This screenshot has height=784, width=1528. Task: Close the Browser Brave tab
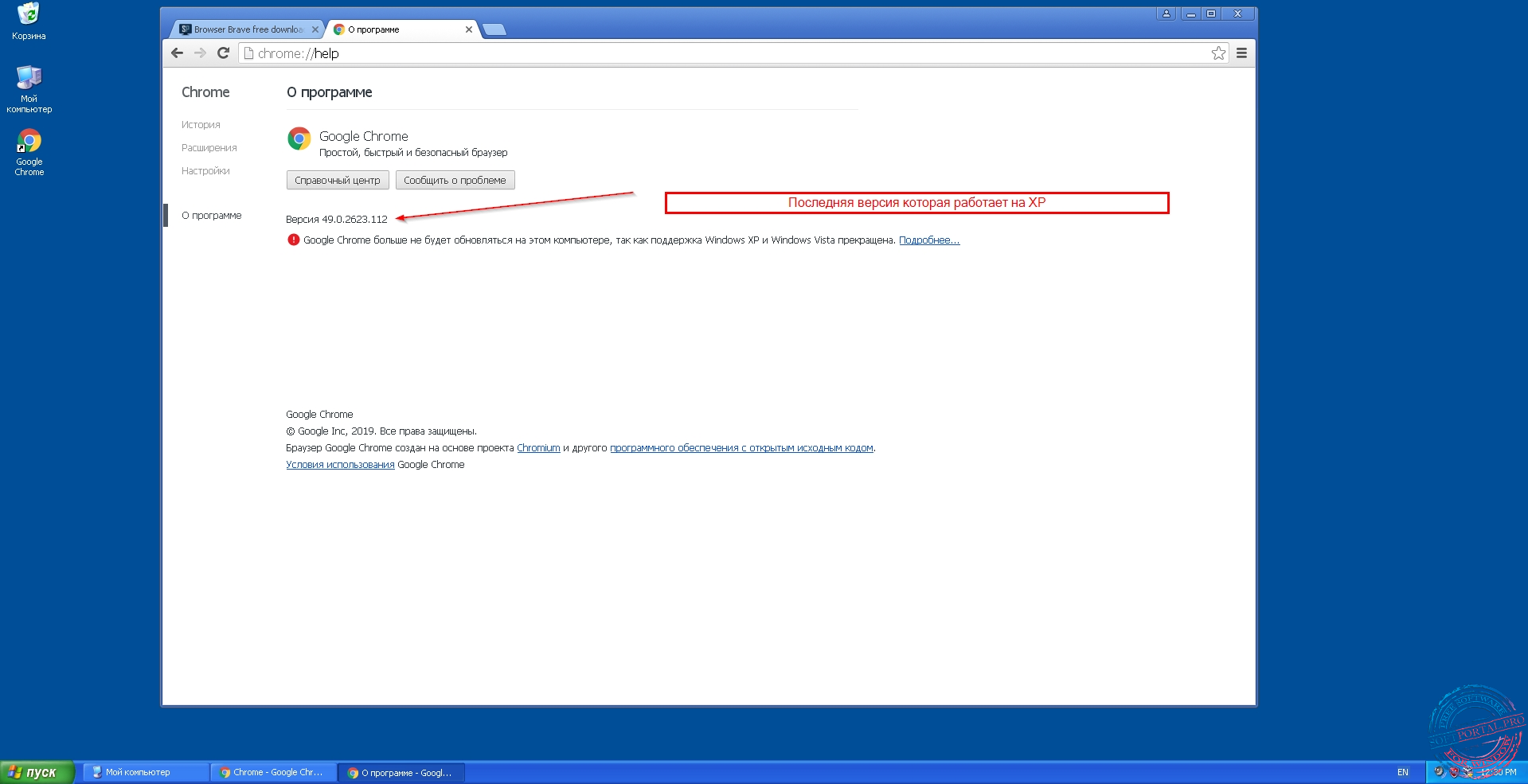315,29
